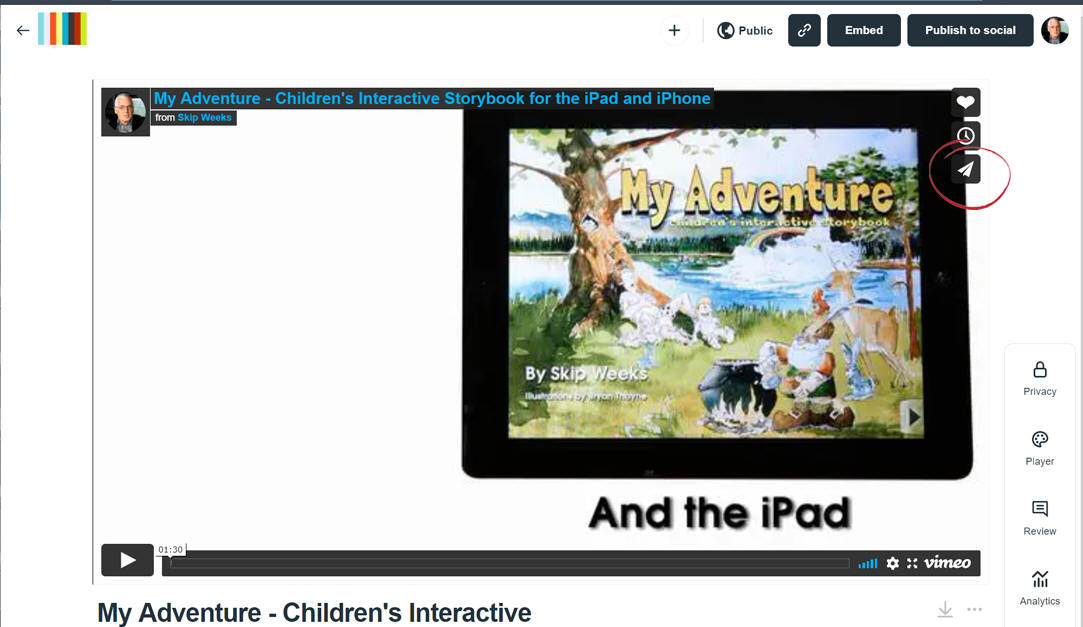The width and height of the screenshot is (1083, 627).
Task: Click the Vimeo logo in player
Action: click(x=947, y=563)
